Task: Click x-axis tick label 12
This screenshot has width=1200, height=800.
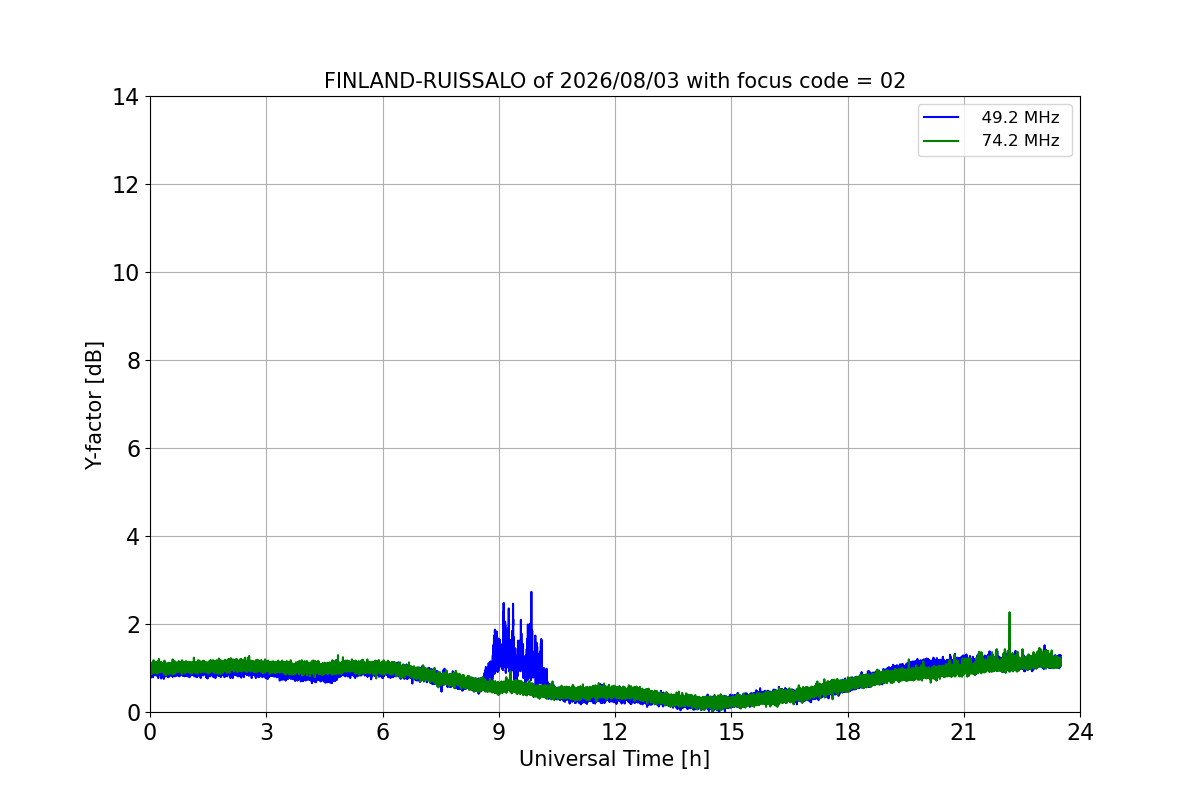Action: coord(615,732)
